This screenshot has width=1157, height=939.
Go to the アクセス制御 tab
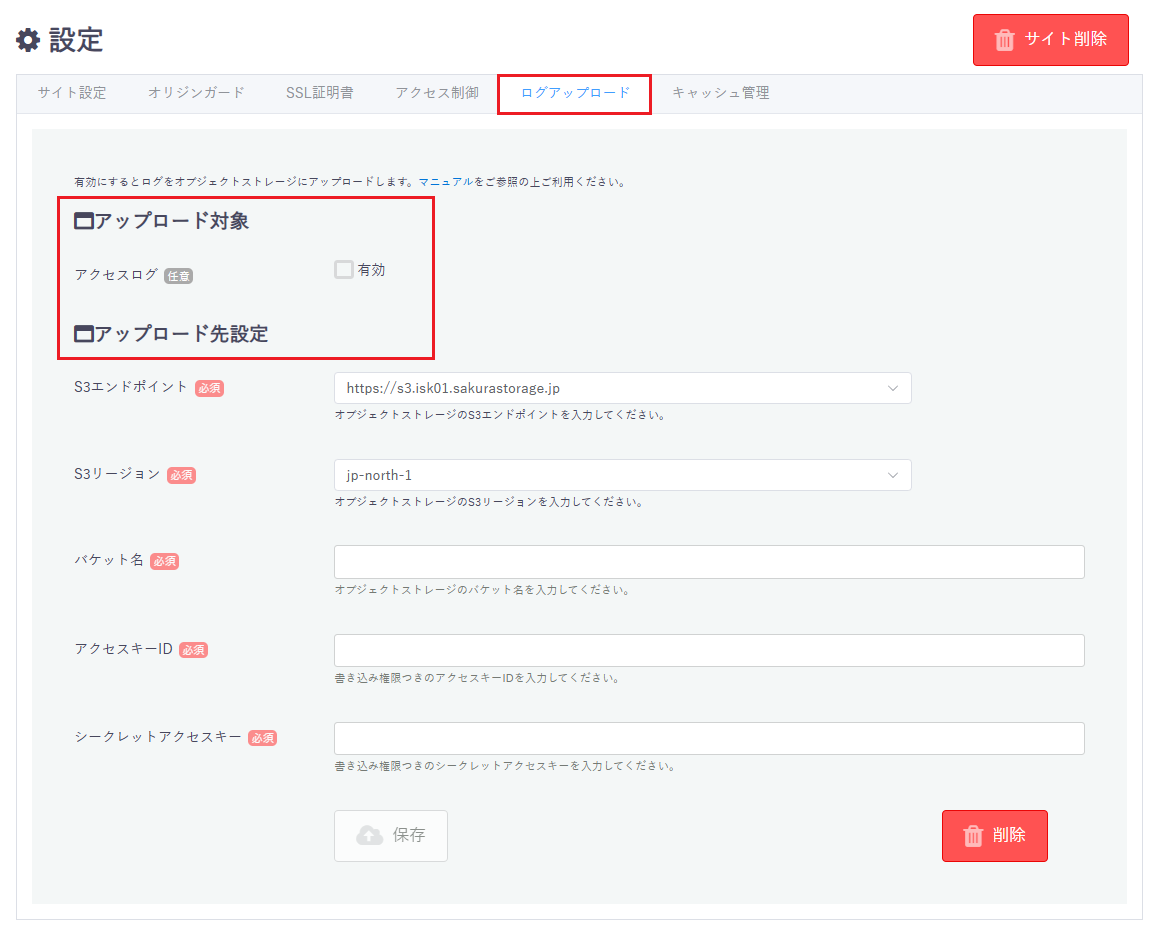(437, 93)
